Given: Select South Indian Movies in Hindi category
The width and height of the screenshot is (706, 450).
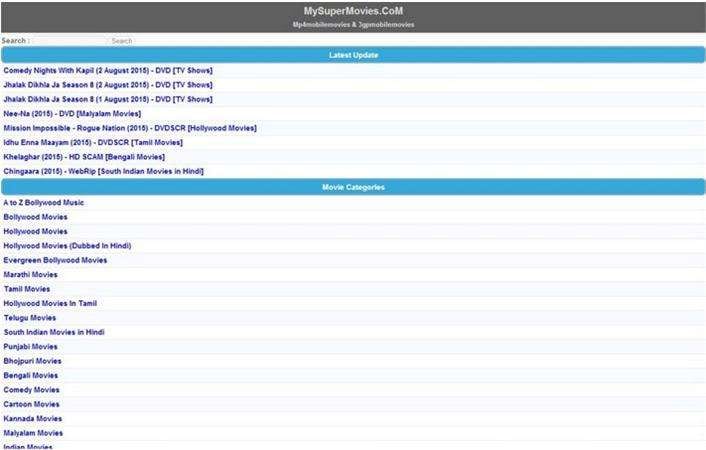Looking at the screenshot, I should [x=54, y=332].
